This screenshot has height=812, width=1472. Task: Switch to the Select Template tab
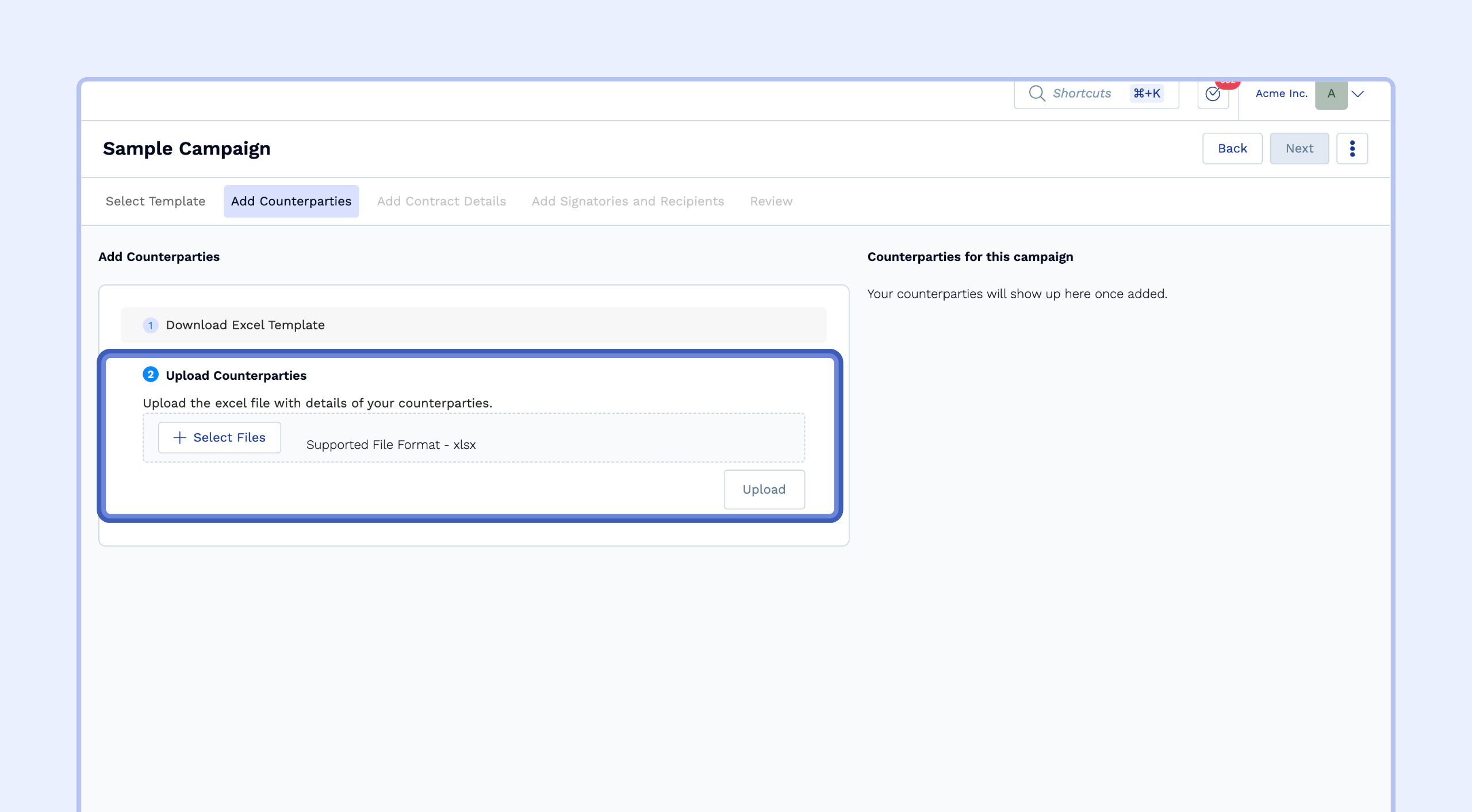click(x=155, y=201)
